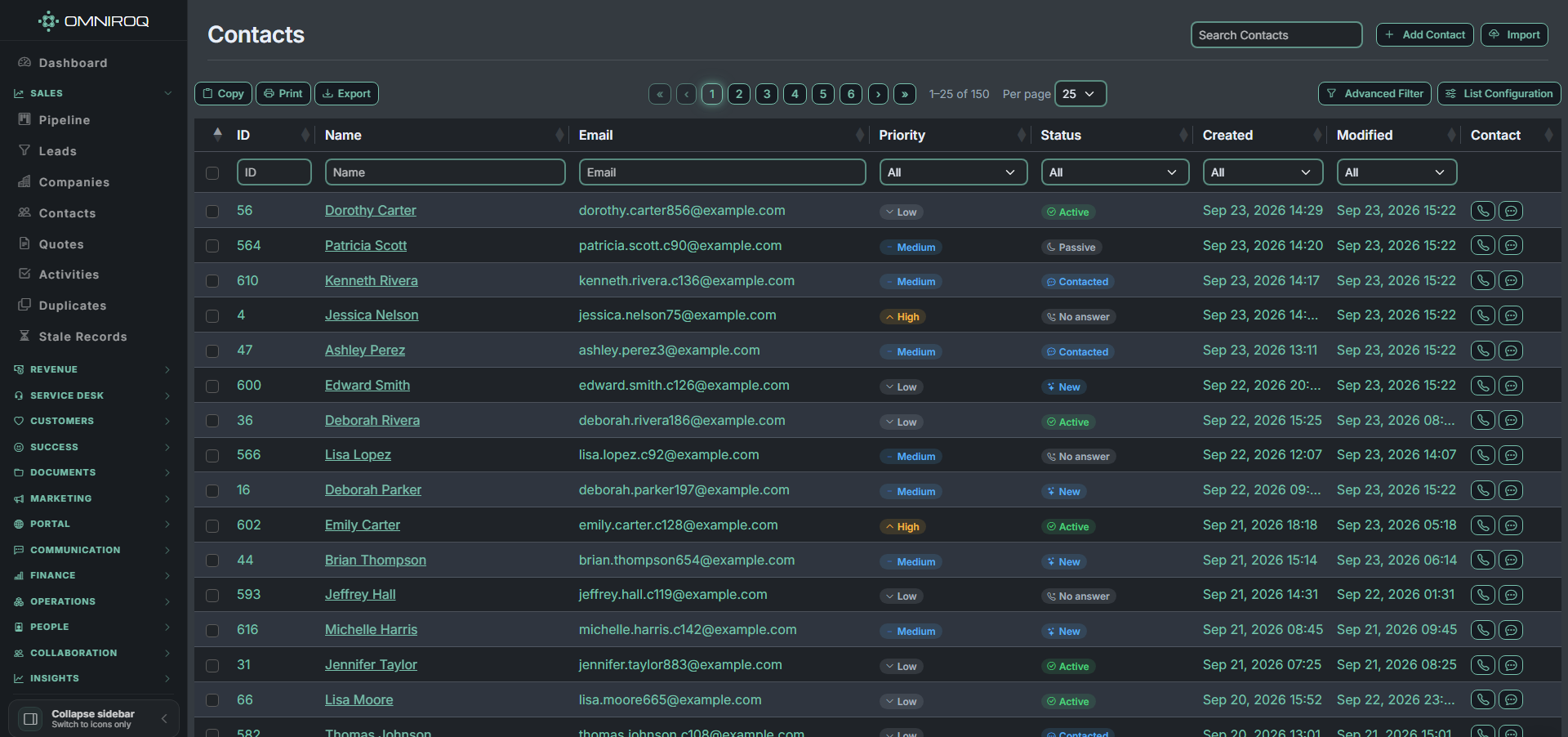
Task: Check the box for Jessica Nelson
Action: pos(212,316)
